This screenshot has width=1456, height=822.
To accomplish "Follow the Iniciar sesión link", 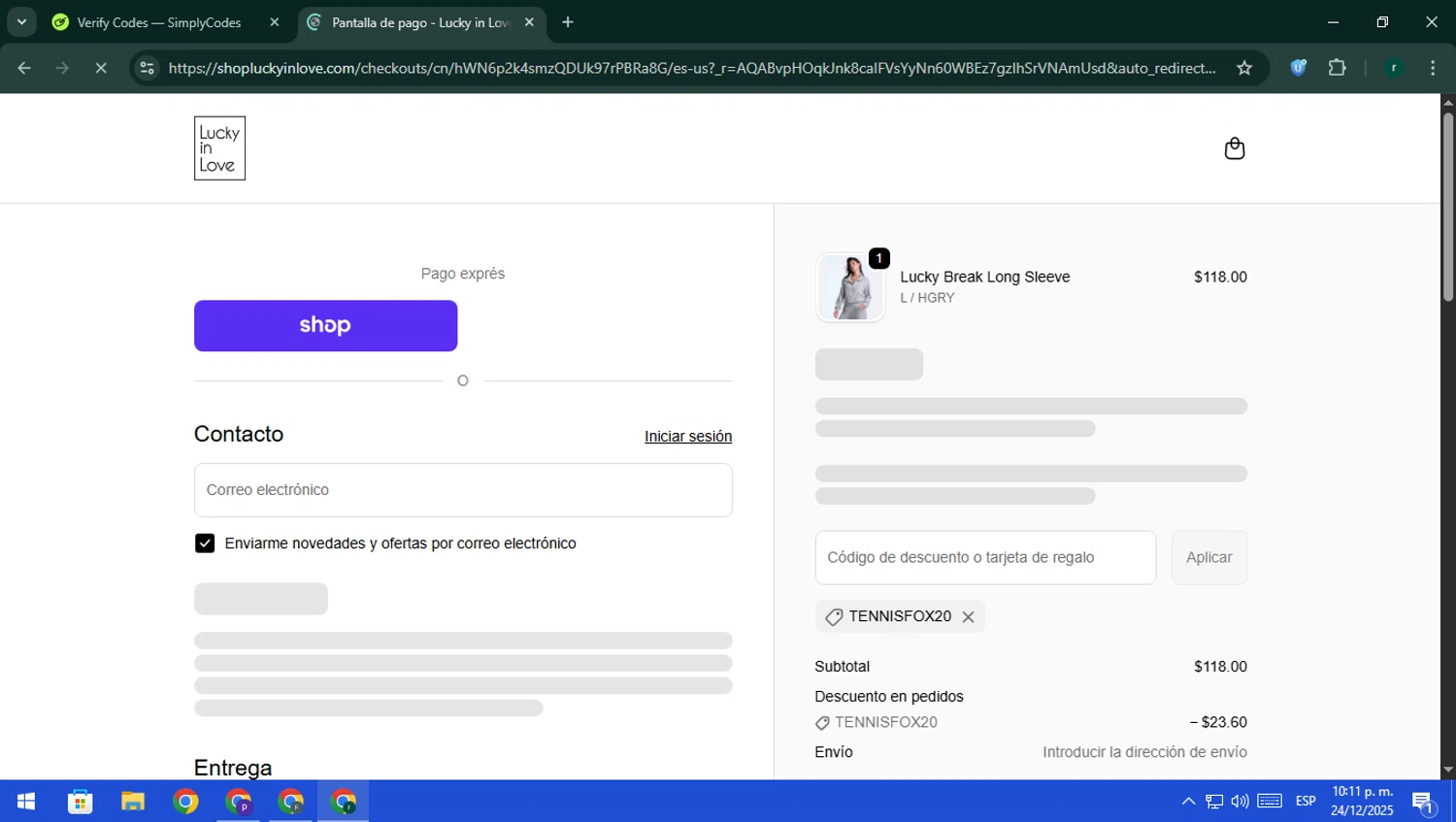I will click(688, 437).
